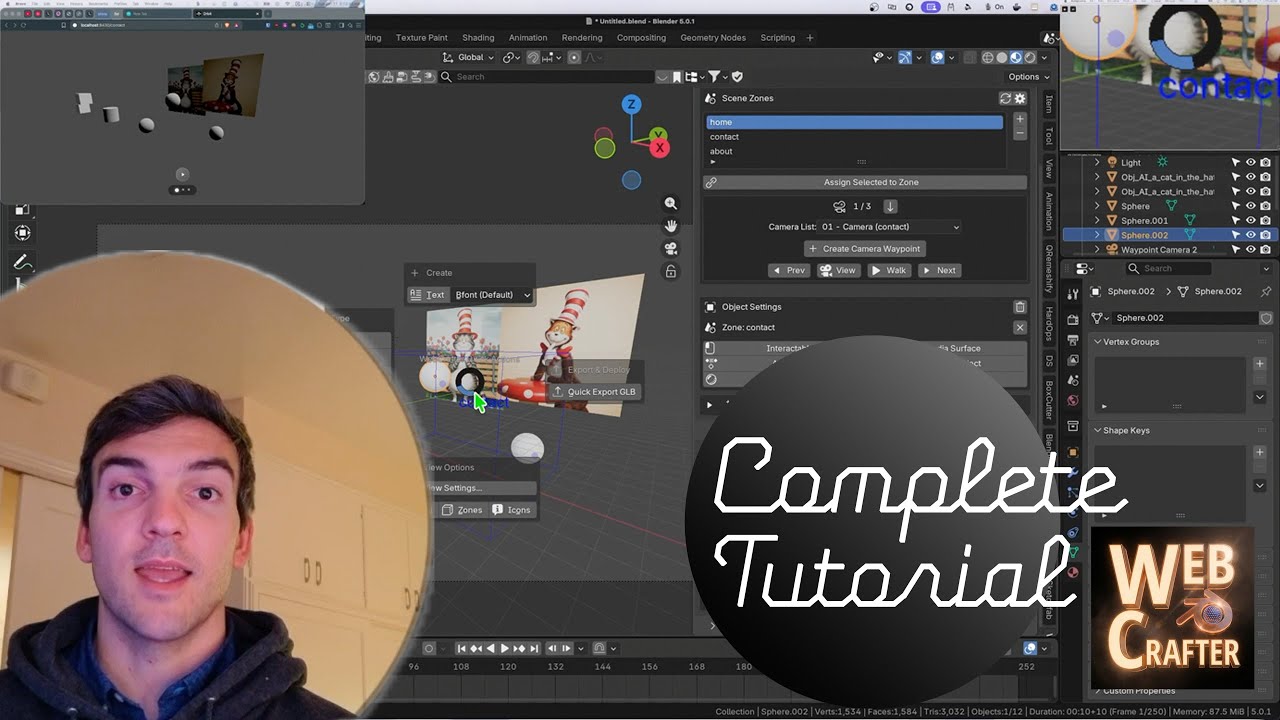Jump to timeline end button

(x=534, y=649)
